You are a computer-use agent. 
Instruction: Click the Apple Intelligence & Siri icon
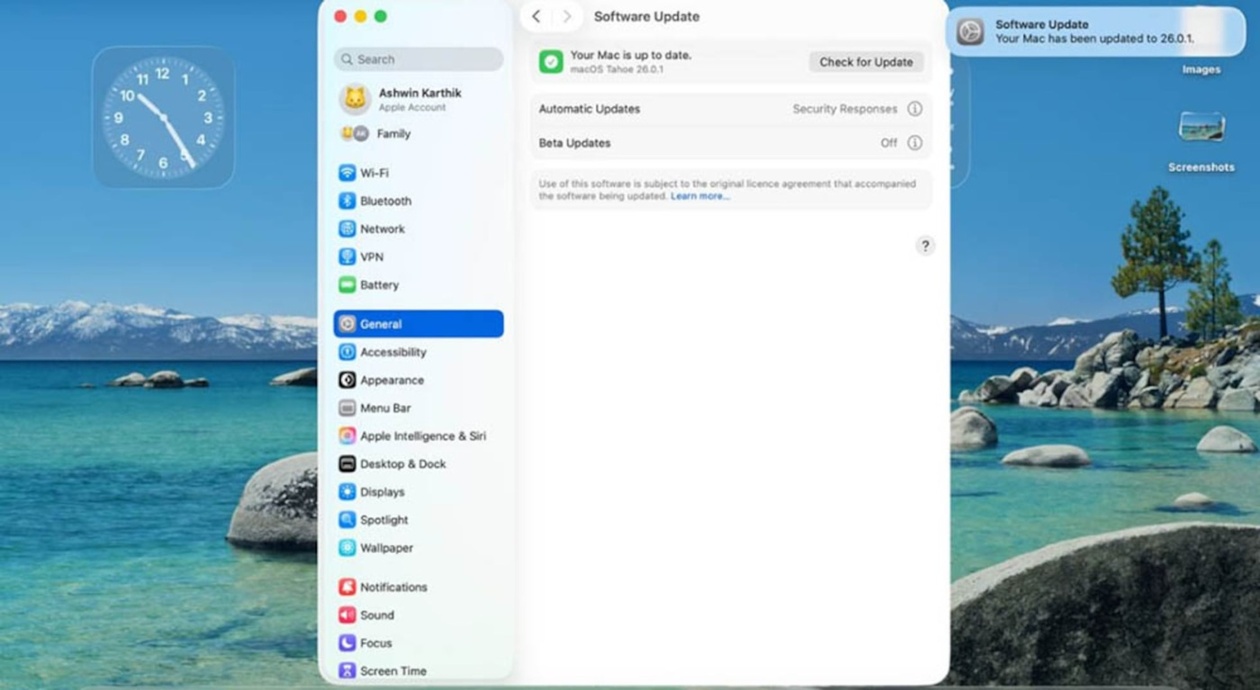click(347, 436)
